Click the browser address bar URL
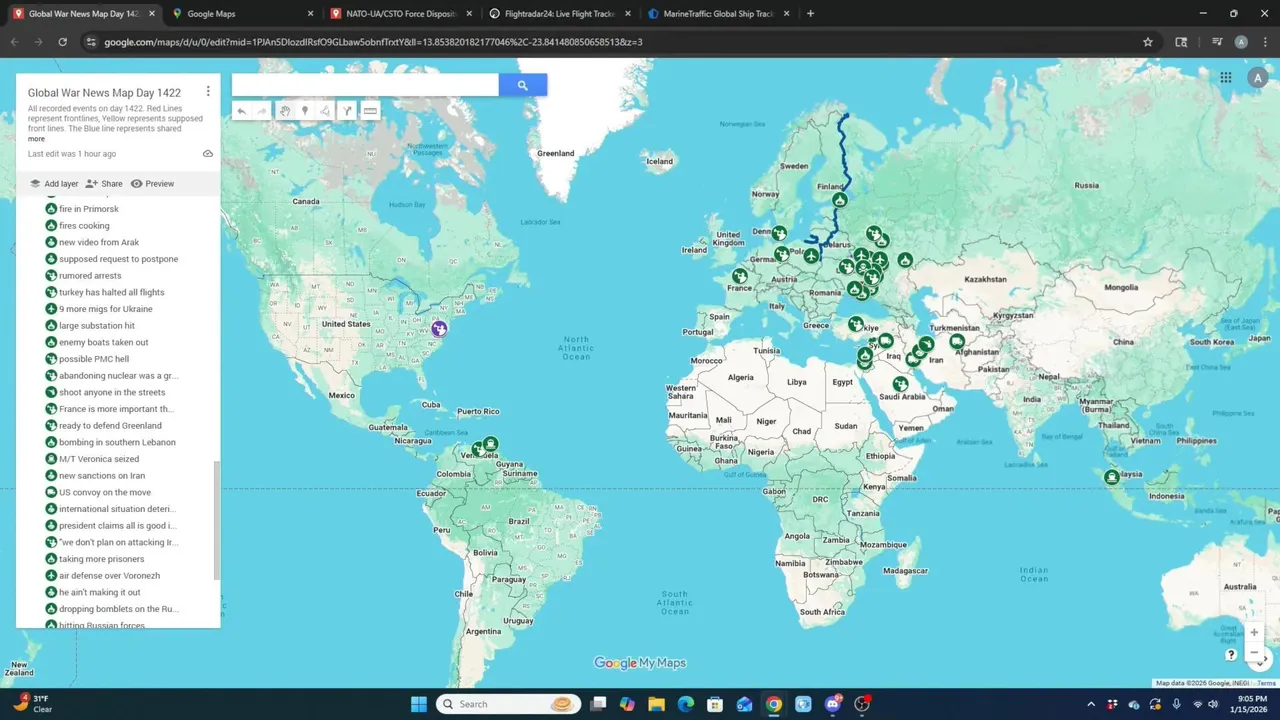This screenshot has width=1280, height=720. pos(373,42)
